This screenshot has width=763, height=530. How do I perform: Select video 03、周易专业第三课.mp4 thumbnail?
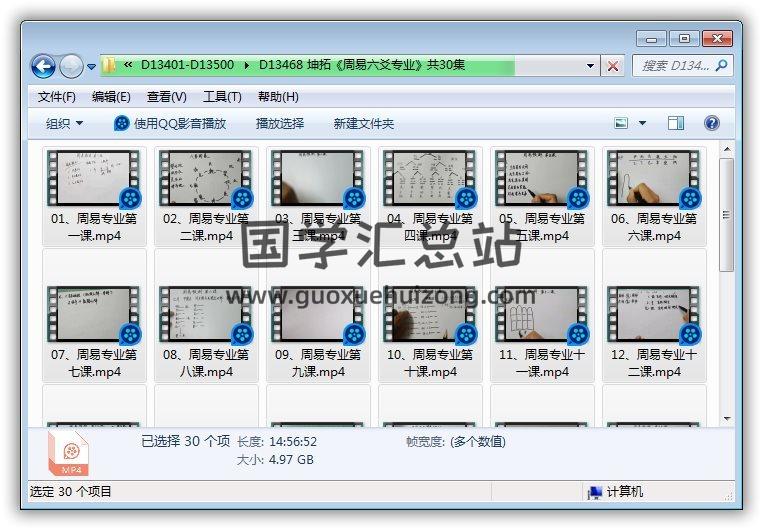(318, 179)
